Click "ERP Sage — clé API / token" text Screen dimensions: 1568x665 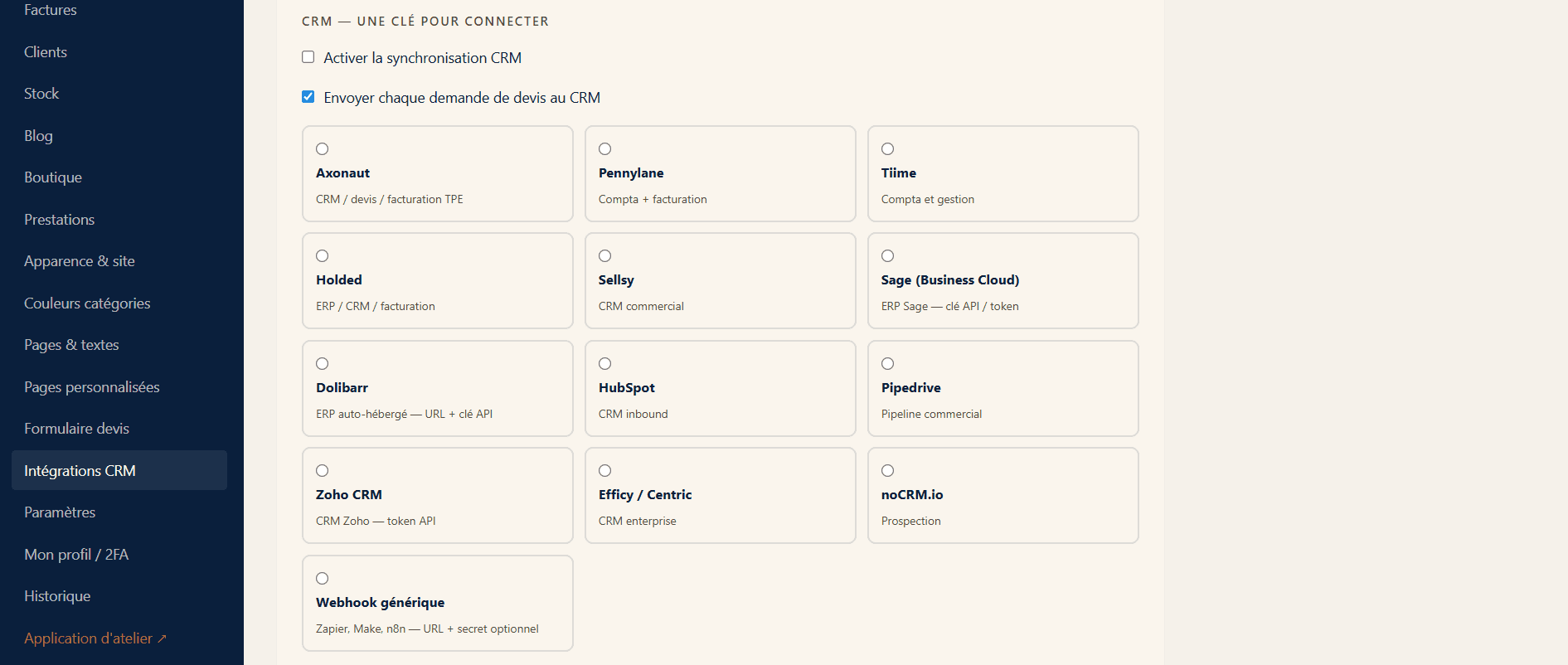tap(950, 307)
